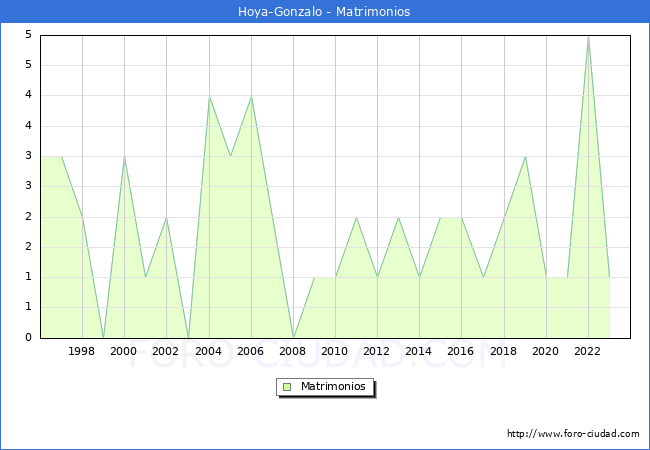The image size is (650, 450).
Task: Click the 0 y-axis label
Action: tap(28, 337)
